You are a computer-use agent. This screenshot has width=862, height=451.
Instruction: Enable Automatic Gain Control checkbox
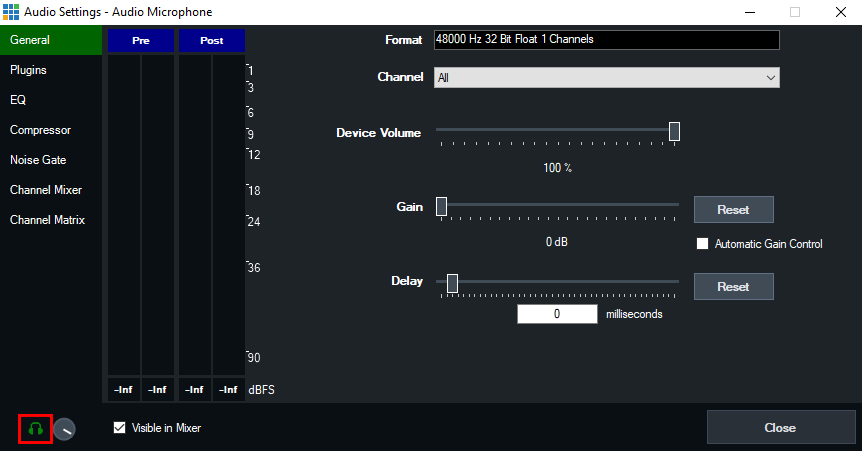[702, 244]
